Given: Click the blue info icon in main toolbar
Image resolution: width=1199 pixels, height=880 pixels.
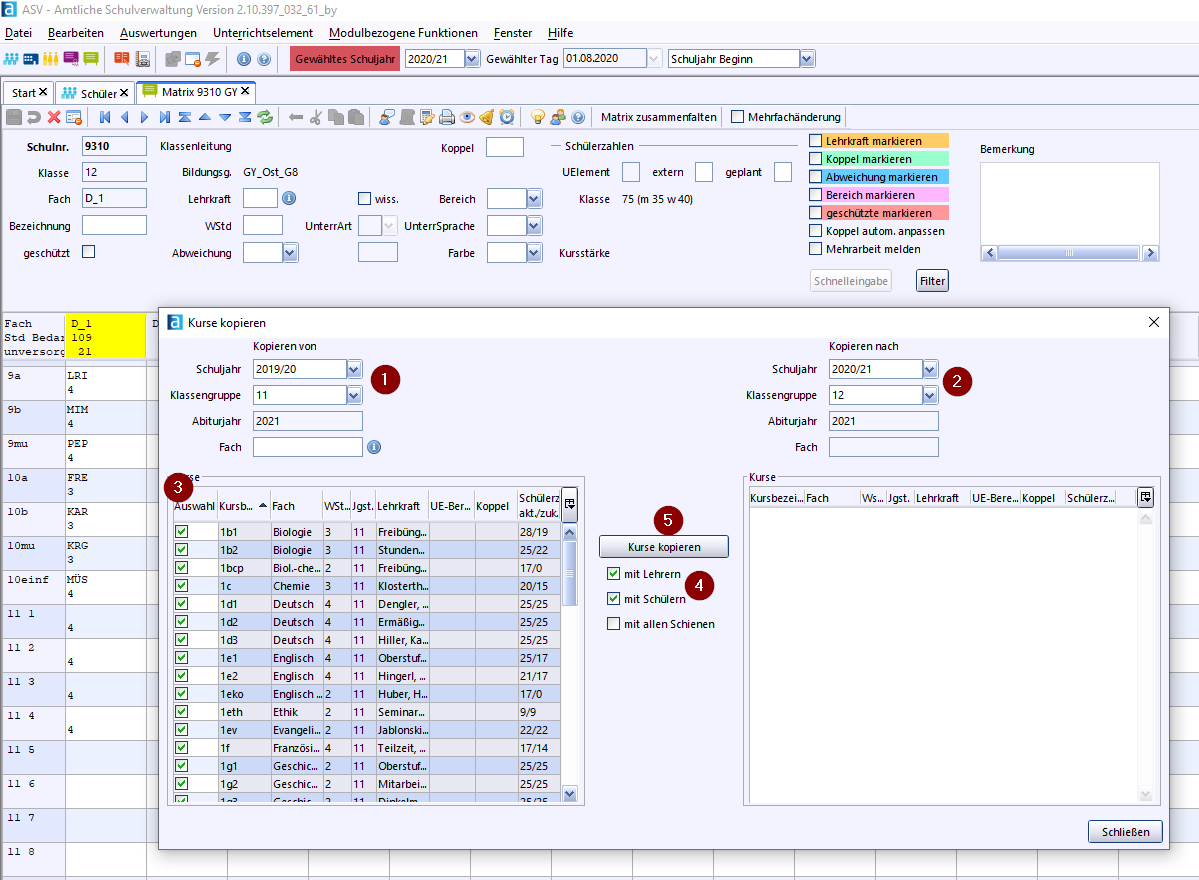Looking at the screenshot, I should (244, 59).
